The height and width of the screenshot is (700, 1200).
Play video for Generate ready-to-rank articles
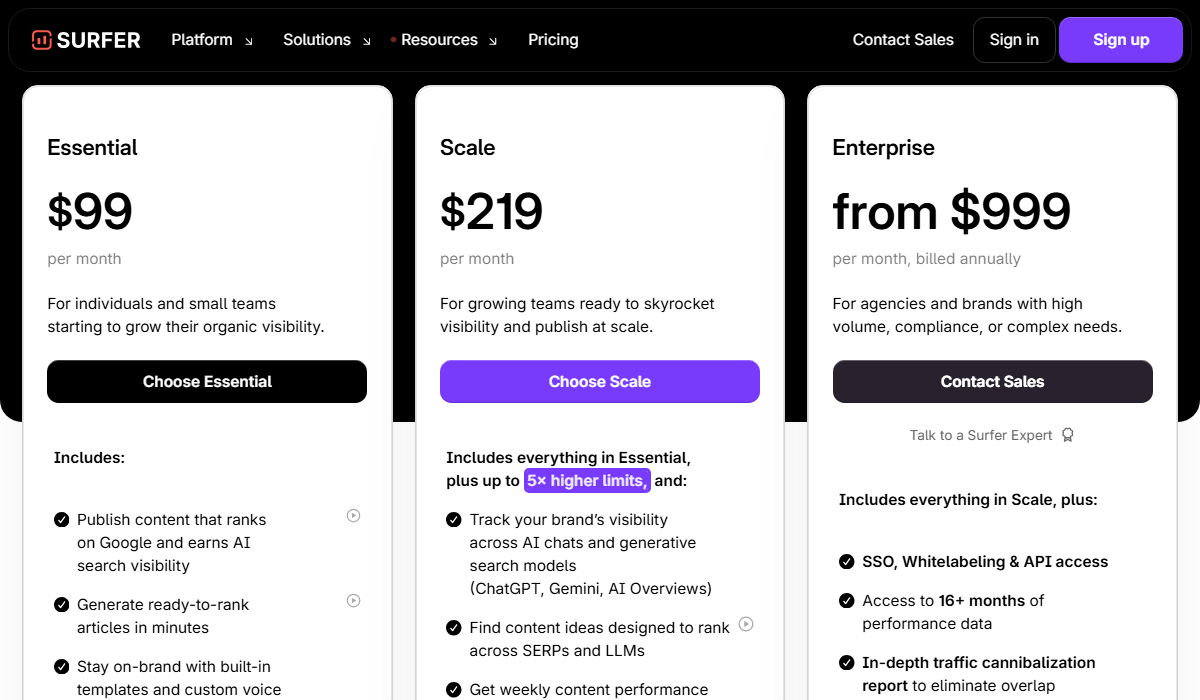pos(353,601)
